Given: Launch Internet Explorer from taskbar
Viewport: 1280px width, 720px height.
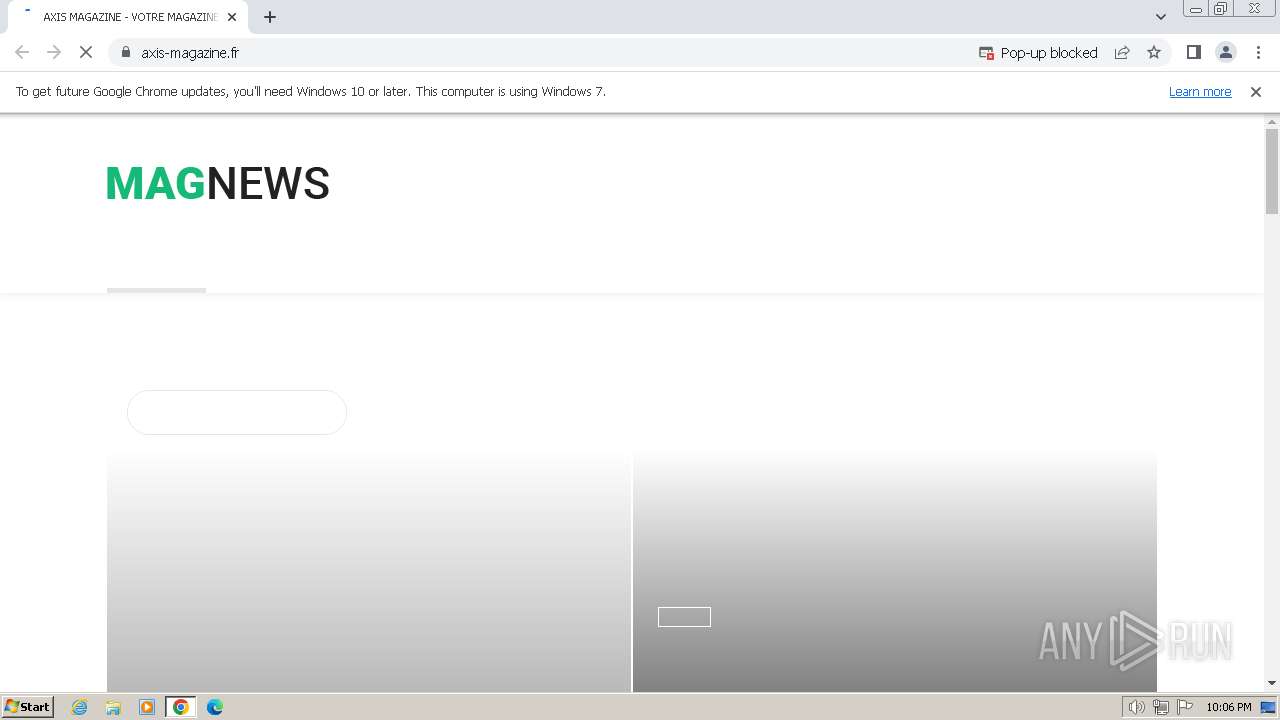Looking at the screenshot, I should click(x=80, y=707).
